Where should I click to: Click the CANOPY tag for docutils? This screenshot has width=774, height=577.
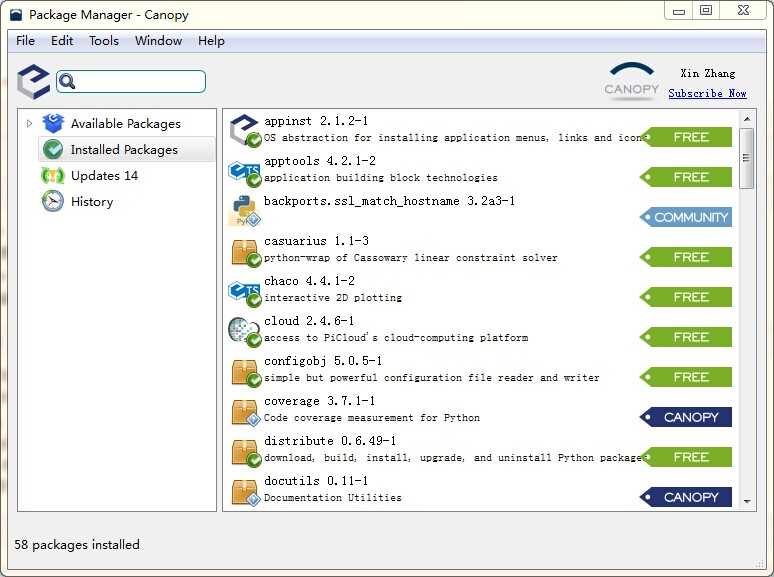686,497
